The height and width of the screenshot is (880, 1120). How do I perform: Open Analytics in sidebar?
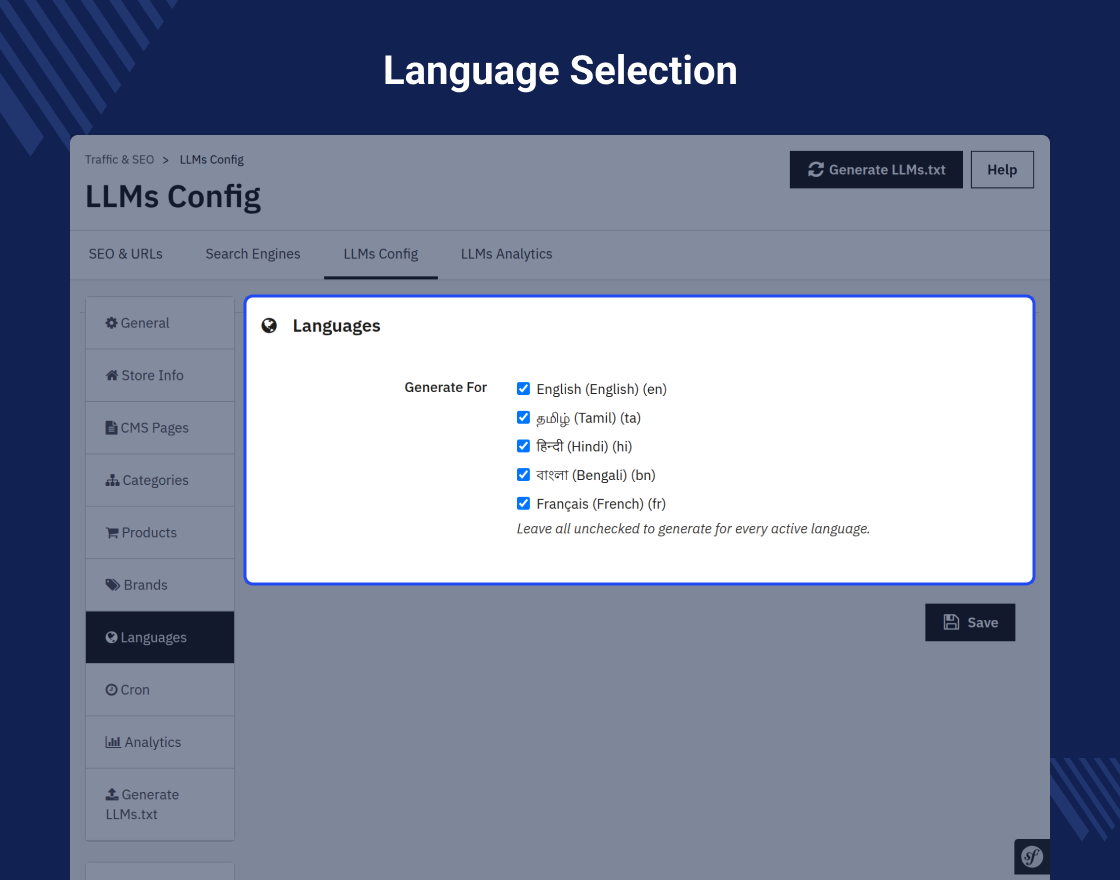160,742
